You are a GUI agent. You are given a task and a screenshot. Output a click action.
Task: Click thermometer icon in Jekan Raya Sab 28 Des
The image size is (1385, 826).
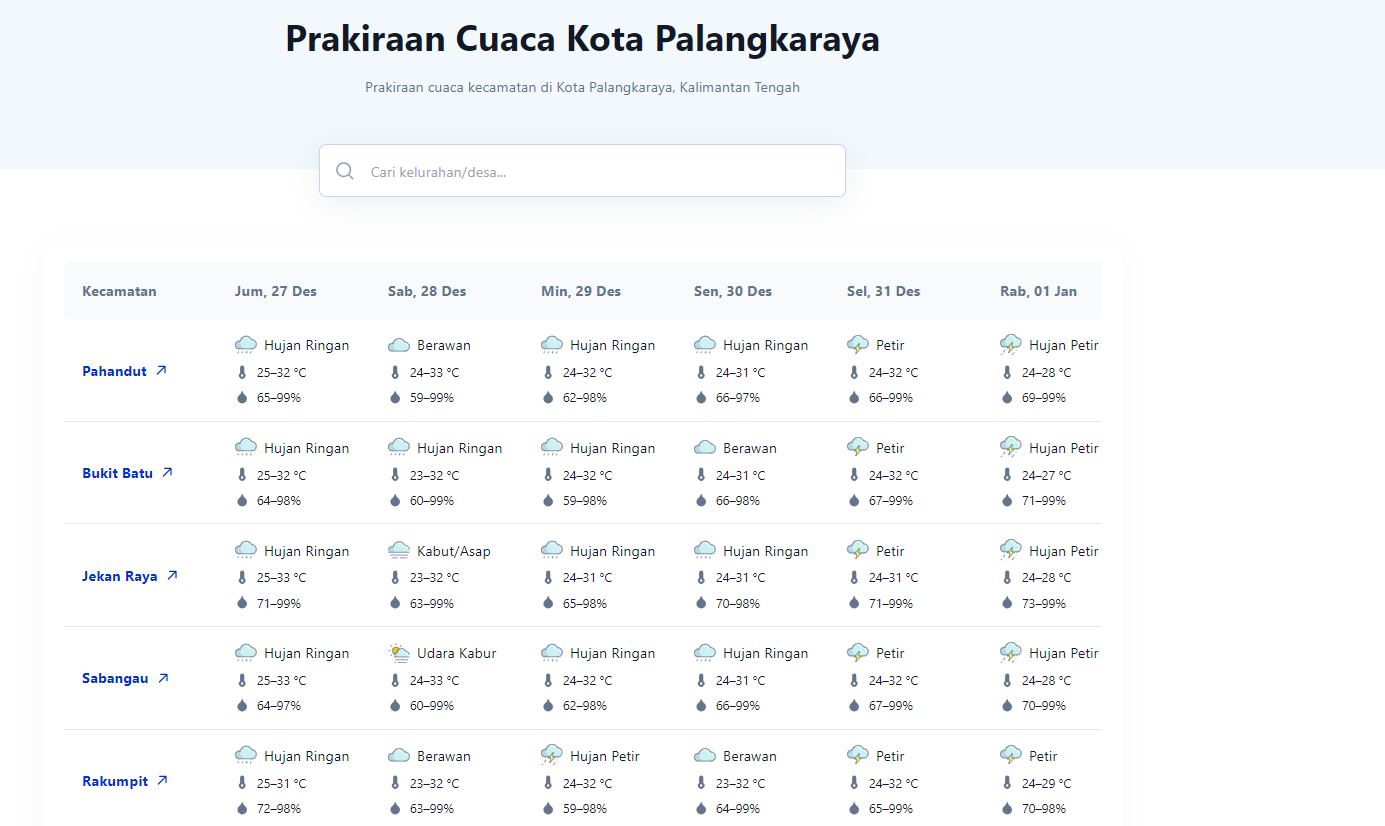coord(395,577)
